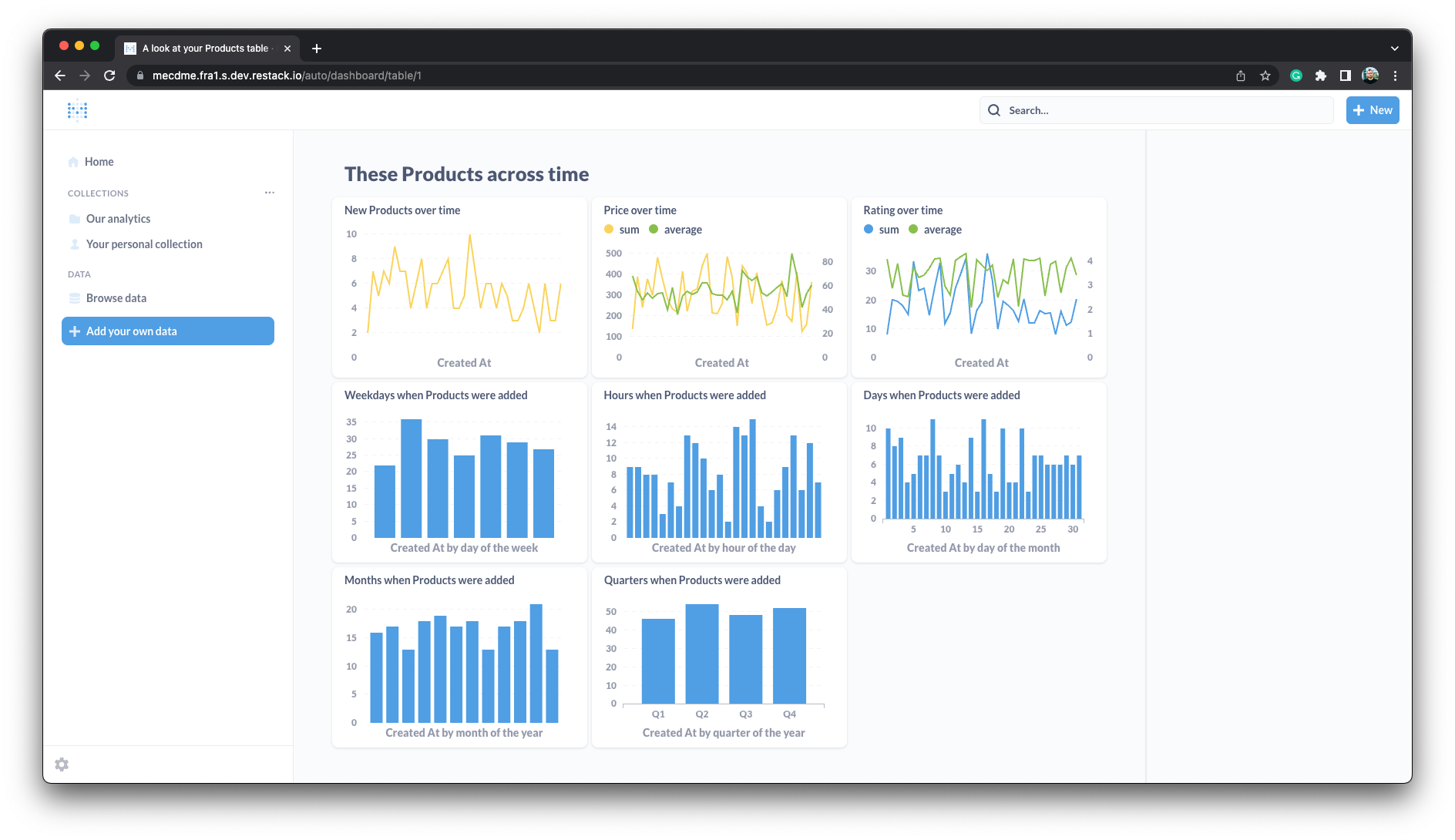
Task: Bookmark page with star icon
Action: (1265, 76)
